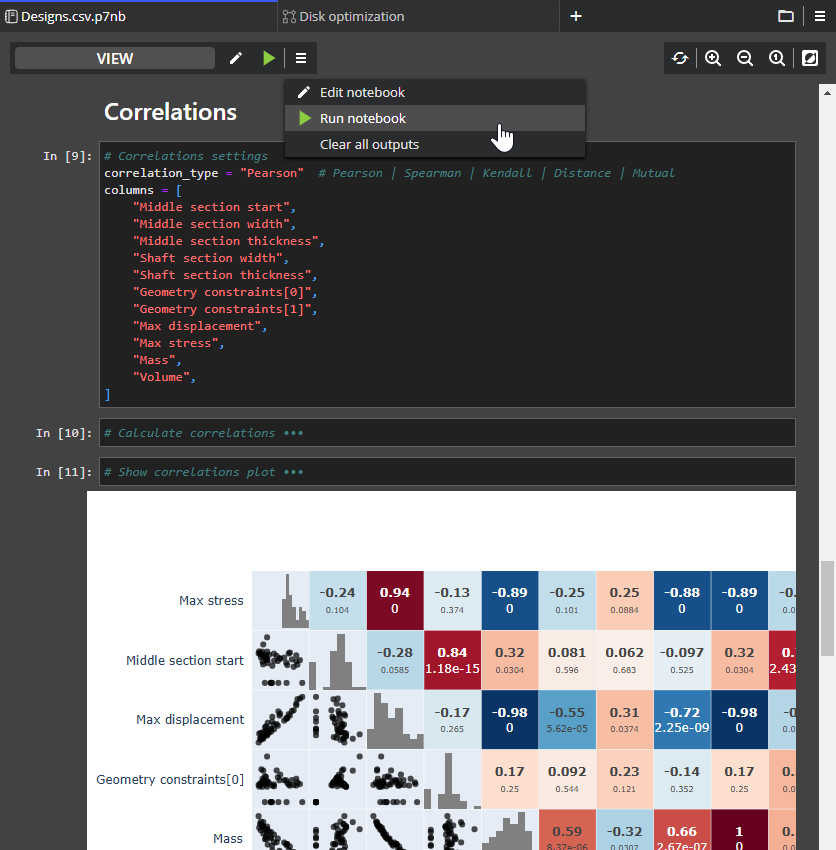Image resolution: width=836 pixels, height=850 pixels.
Task: Click the pencil edit icon in toolbar
Action: pyautogui.click(x=236, y=58)
